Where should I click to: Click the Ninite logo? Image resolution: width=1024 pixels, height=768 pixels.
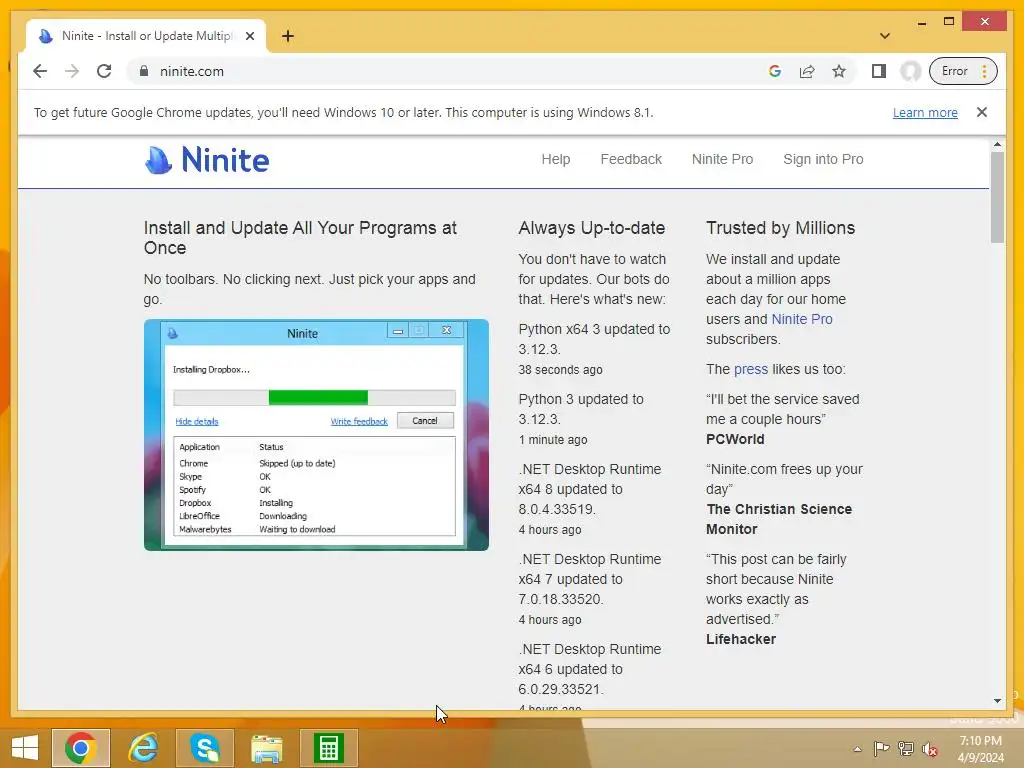(207, 160)
